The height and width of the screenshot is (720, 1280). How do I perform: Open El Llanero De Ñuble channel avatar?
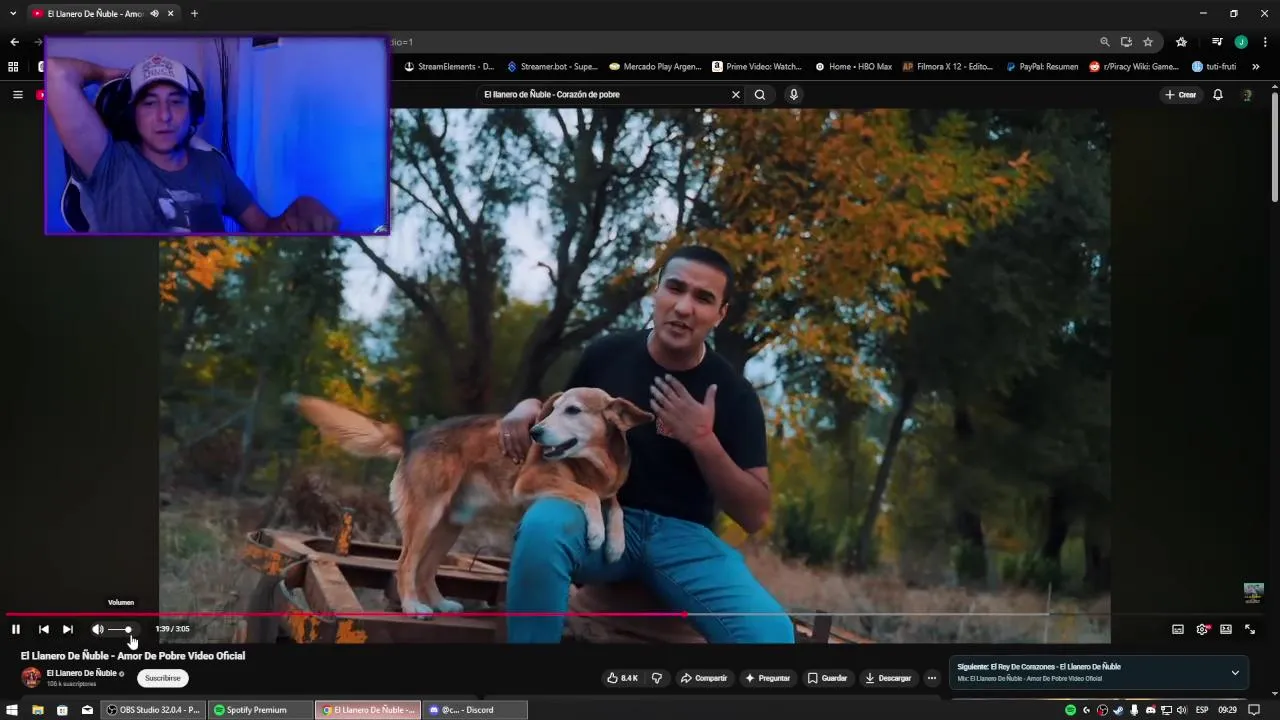click(x=31, y=677)
